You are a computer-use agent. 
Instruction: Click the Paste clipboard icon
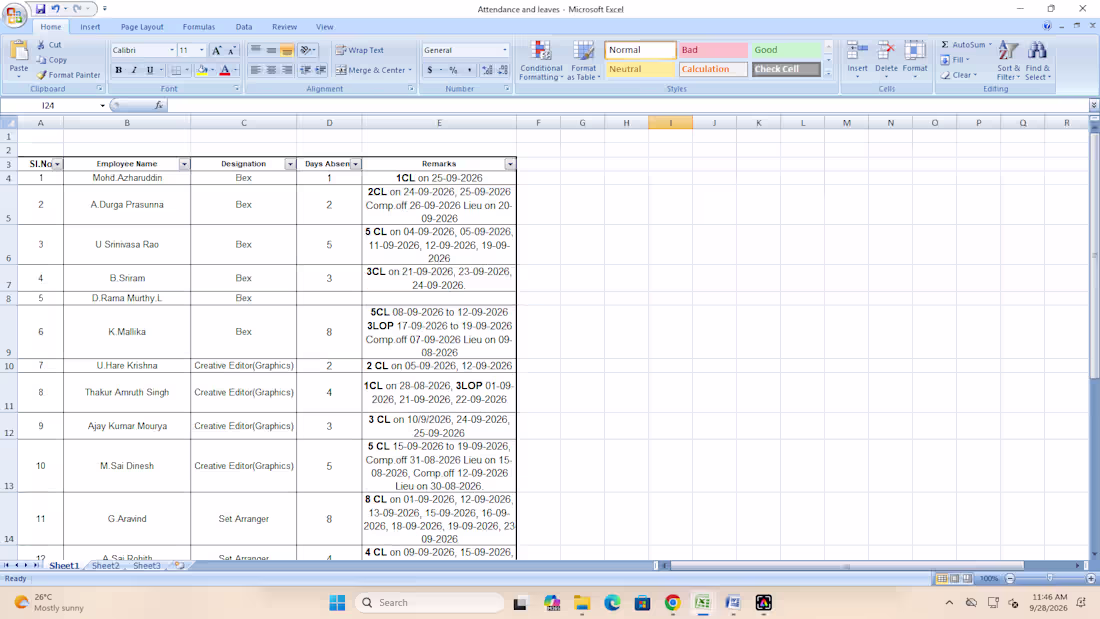coord(19,51)
